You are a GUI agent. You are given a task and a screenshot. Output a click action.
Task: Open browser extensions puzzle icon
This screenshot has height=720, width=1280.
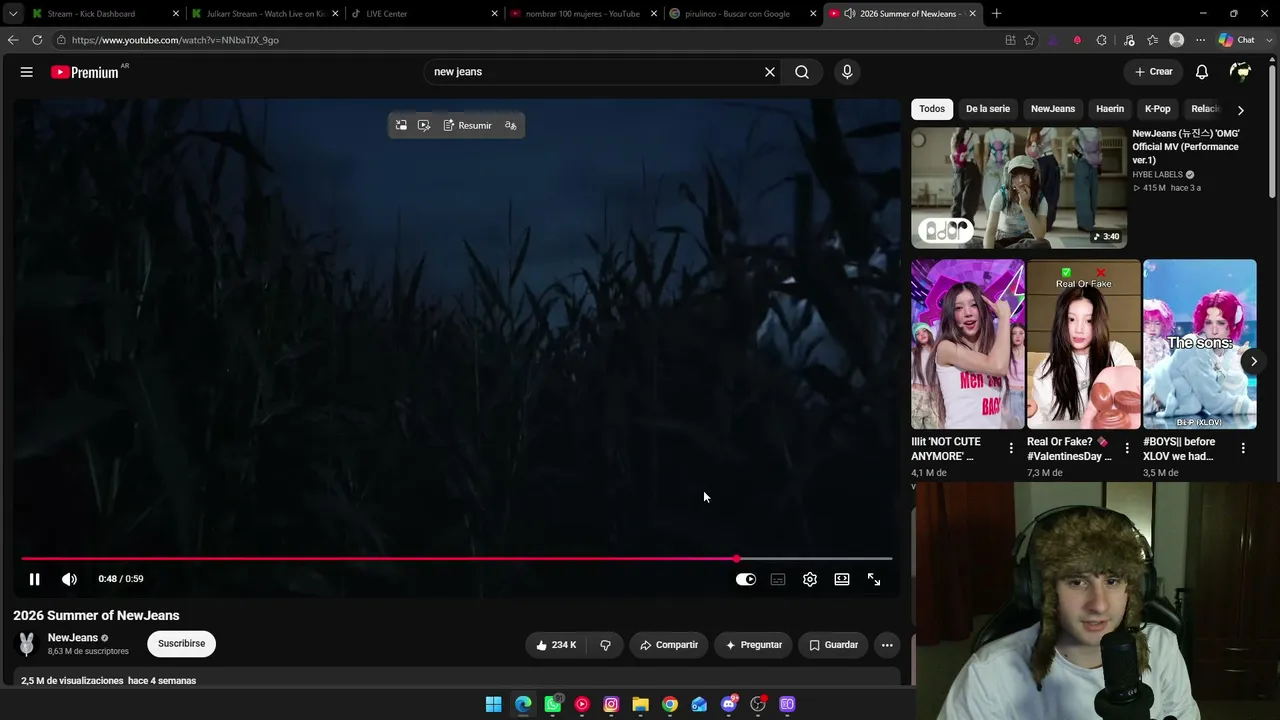(x=1102, y=40)
